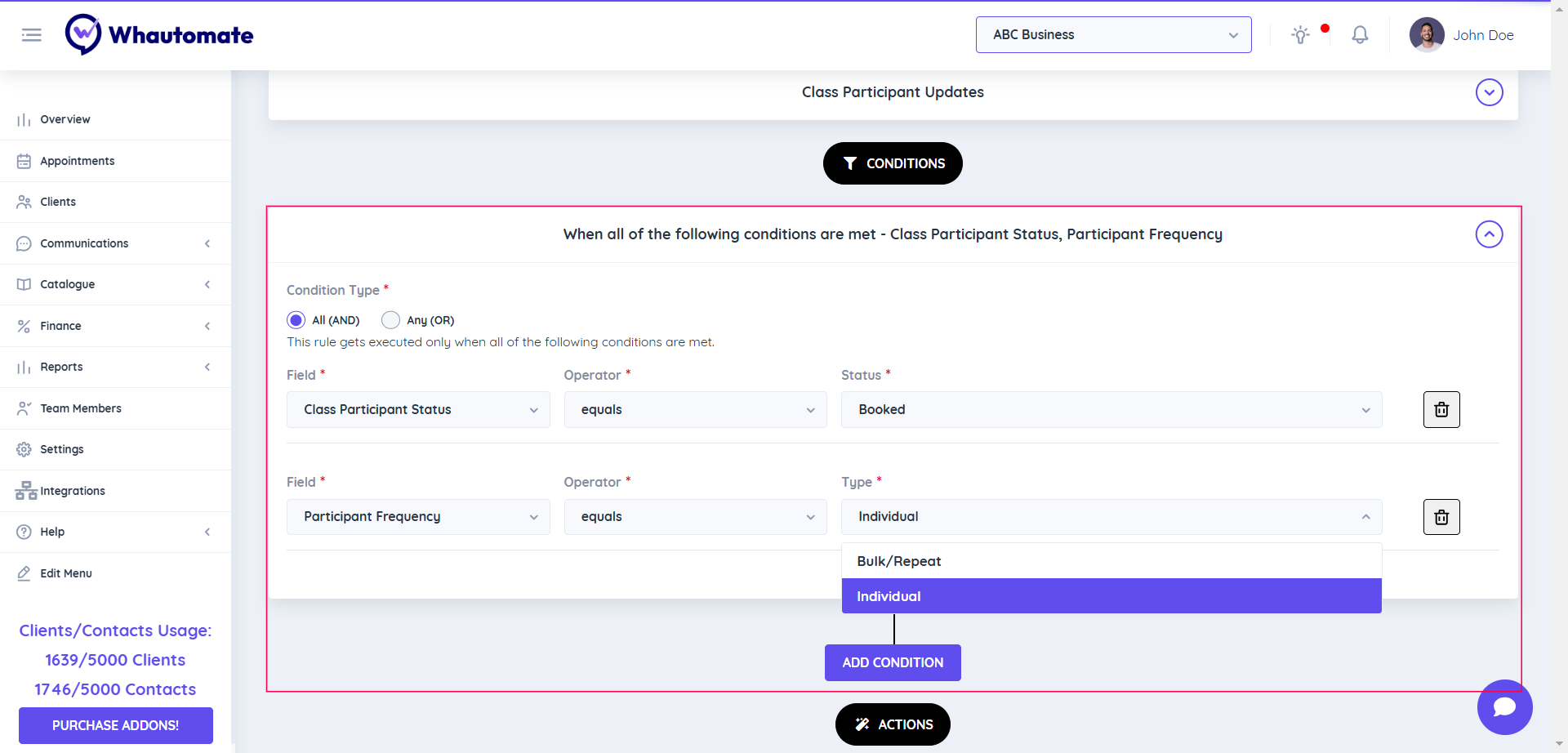This screenshot has width=1568, height=753.
Task: Click the PURCHASE ADDONS! button
Action: [115, 725]
